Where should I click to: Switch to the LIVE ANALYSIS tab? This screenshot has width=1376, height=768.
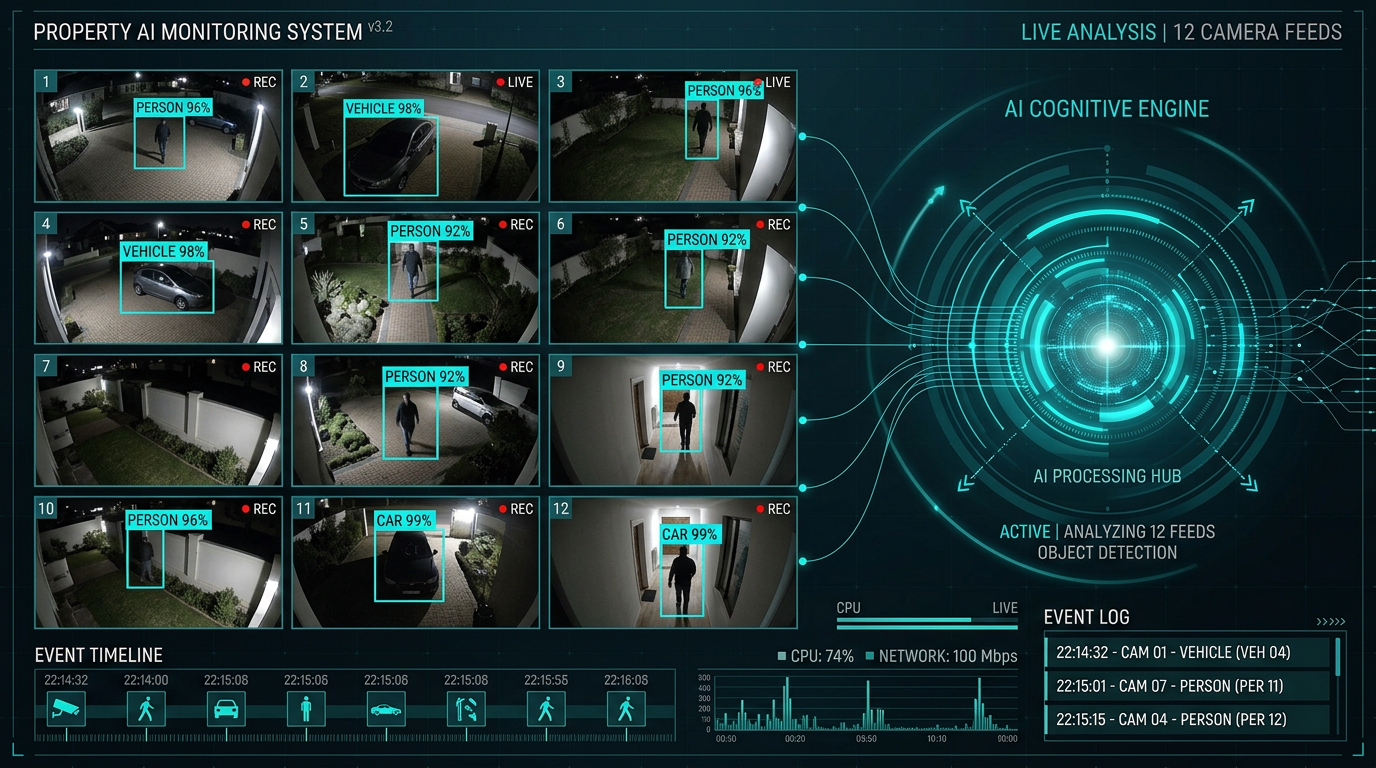click(1088, 32)
